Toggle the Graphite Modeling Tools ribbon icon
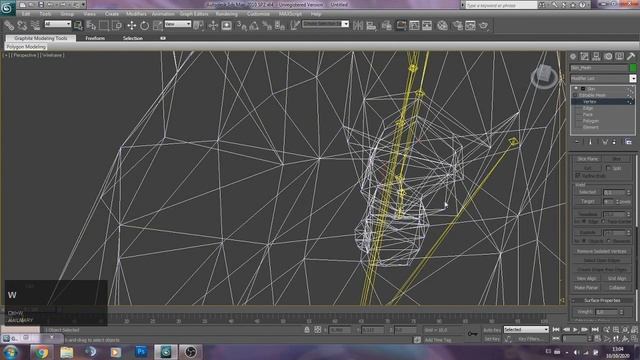 tap(401, 26)
